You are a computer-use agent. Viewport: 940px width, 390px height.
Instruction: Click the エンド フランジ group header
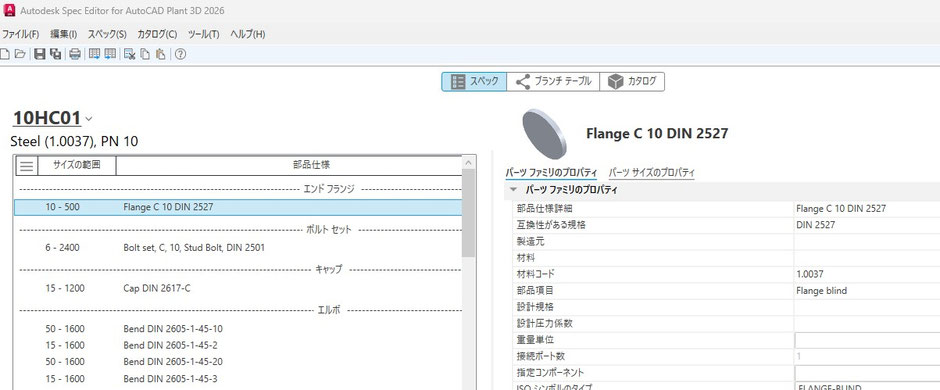click(x=329, y=189)
